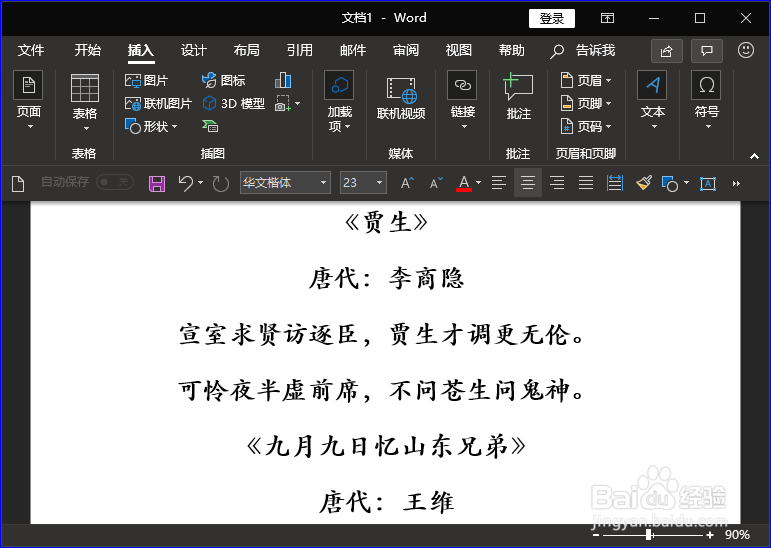The width and height of the screenshot is (771, 548).
Task: Open the Undo history dropdown arrow
Action: pos(201,183)
